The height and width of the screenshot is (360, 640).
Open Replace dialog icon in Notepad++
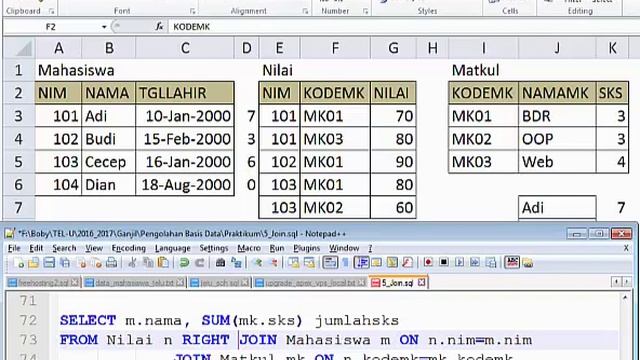click(236, 262)
